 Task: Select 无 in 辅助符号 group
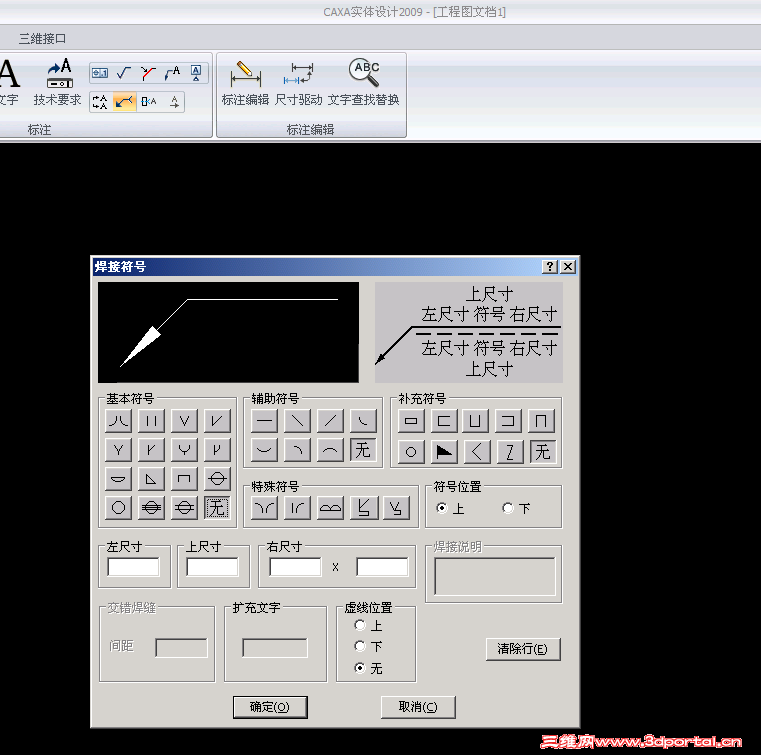click(x=363, y=450)
